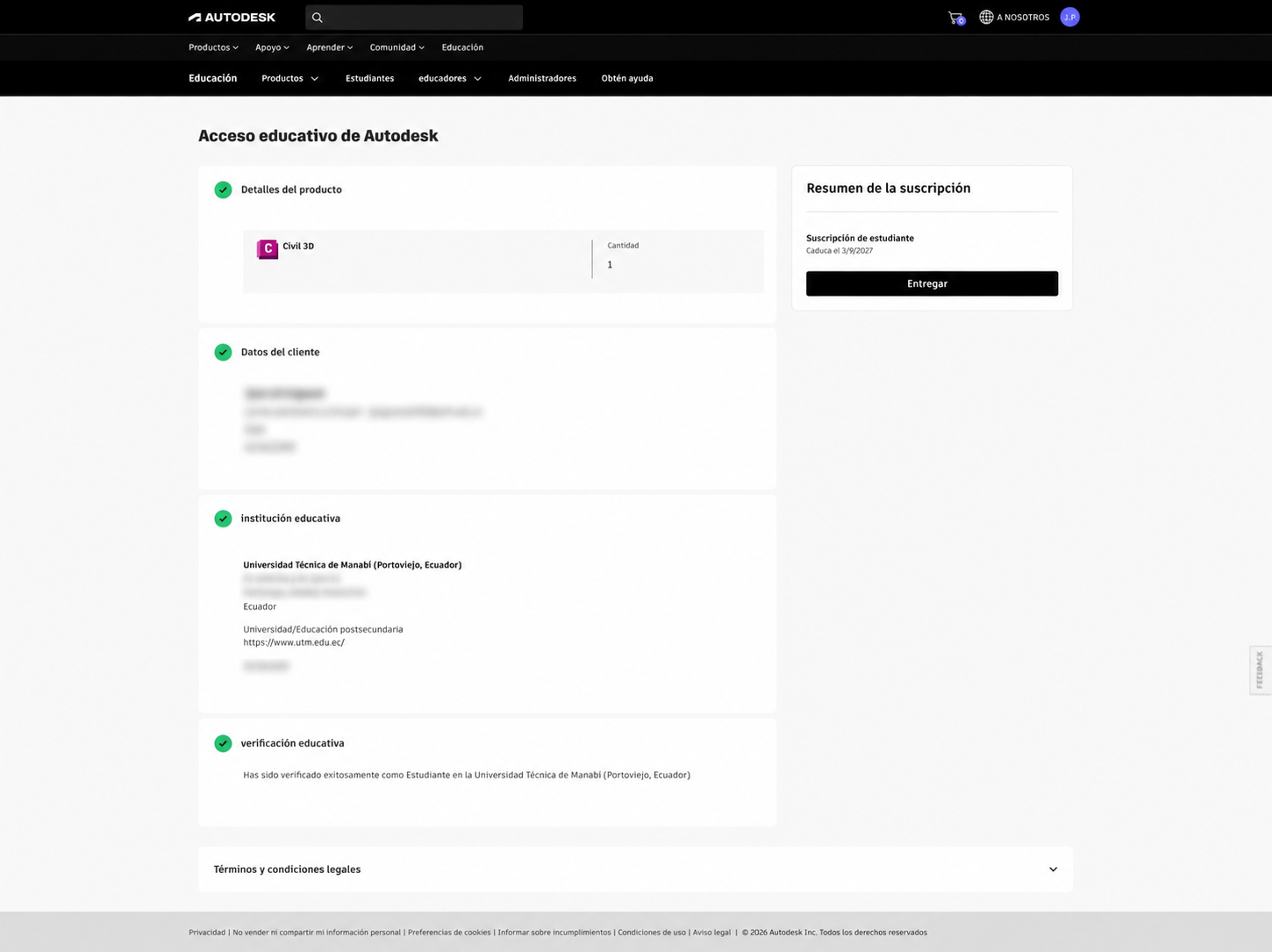Click the green check beside institución educativa

coord(223,519)
